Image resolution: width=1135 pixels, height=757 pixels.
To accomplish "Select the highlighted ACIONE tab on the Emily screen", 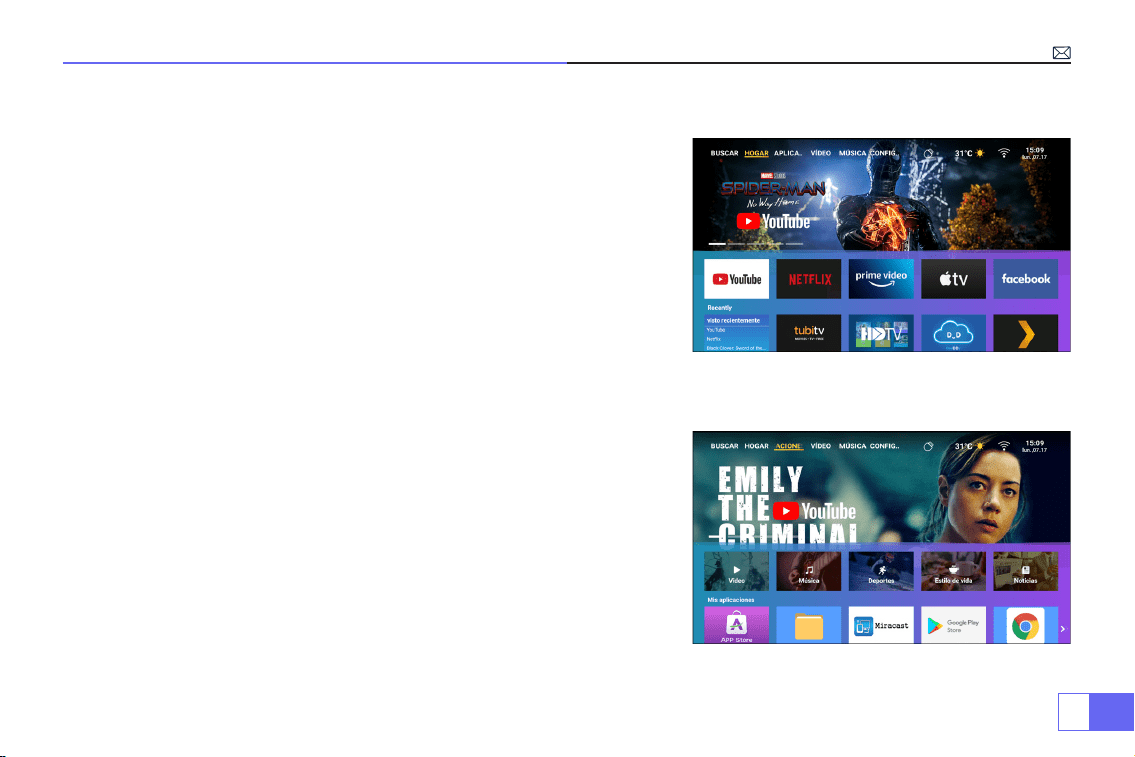I will (788, 446).
